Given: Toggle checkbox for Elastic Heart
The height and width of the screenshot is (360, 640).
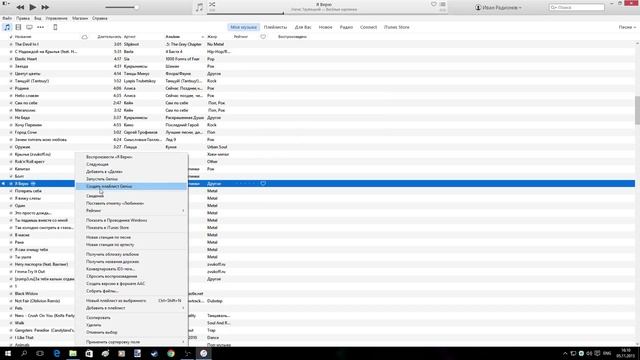Looking at the screenshot, I should click(11, 59).
